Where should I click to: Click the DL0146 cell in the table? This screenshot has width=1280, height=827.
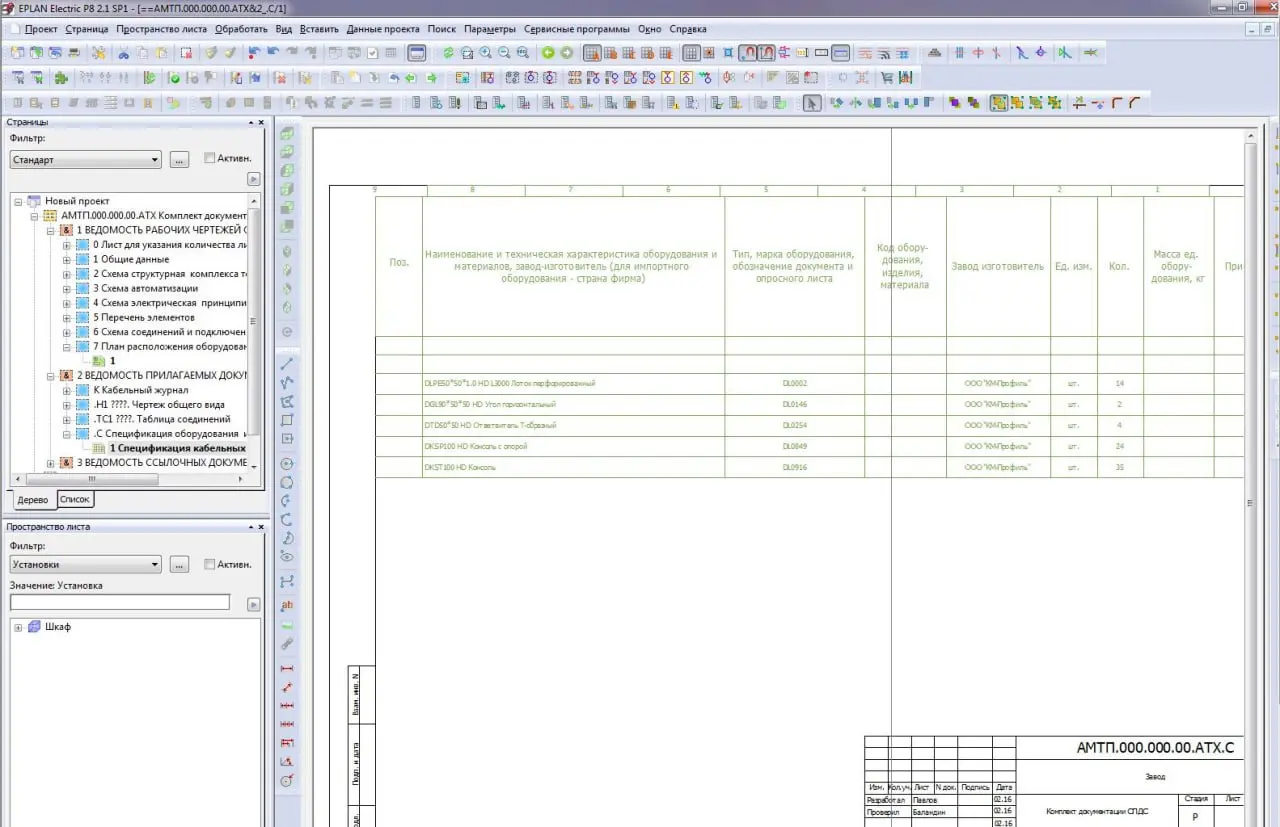tap(794, 404)
